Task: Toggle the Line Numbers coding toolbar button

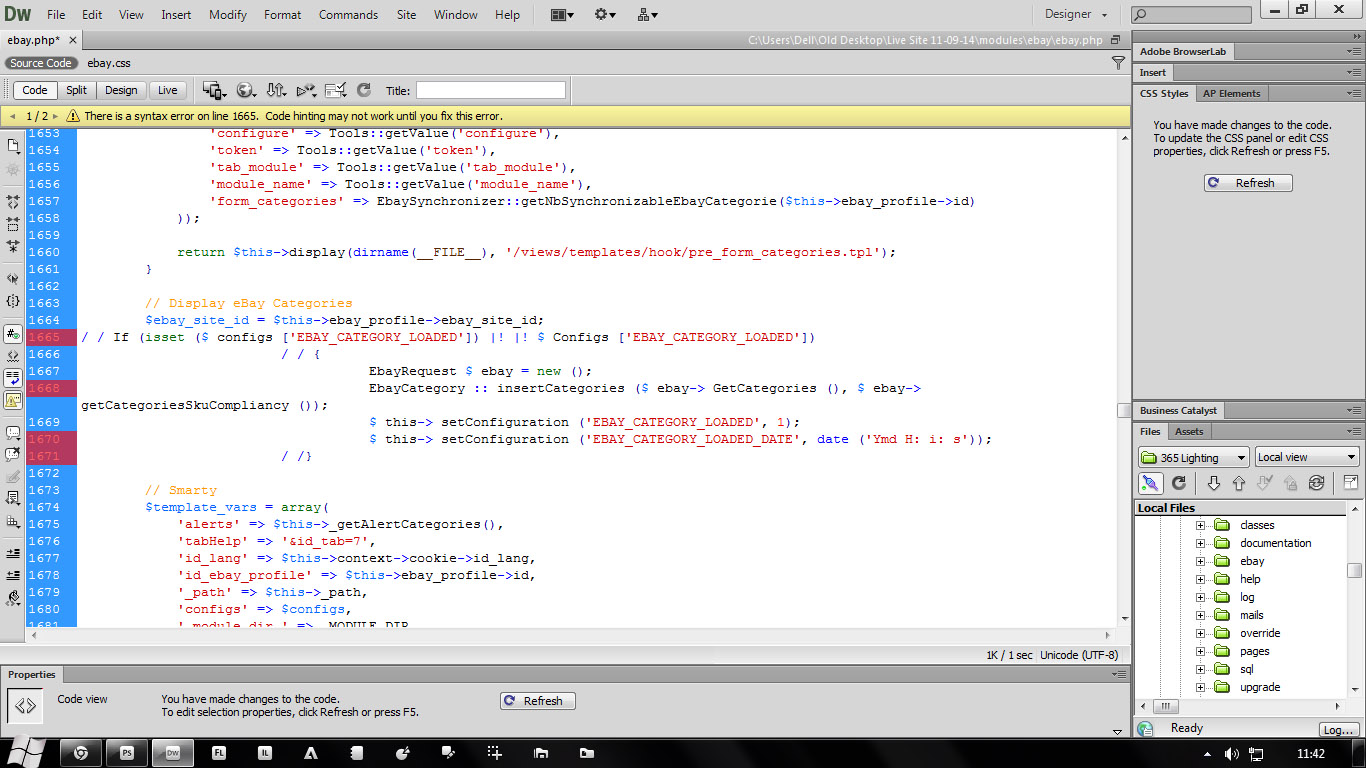Action: [13, 335]
